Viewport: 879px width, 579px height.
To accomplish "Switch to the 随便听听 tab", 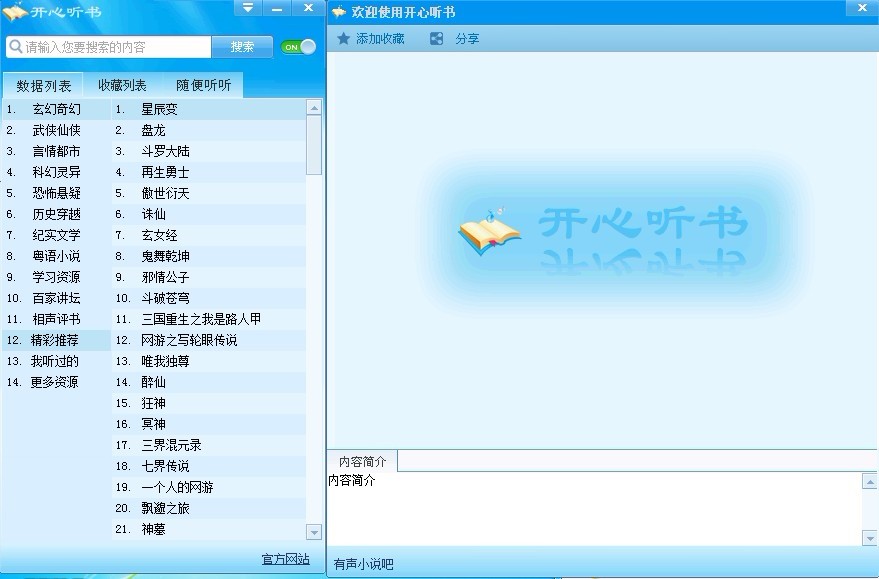I will point(203,85).
